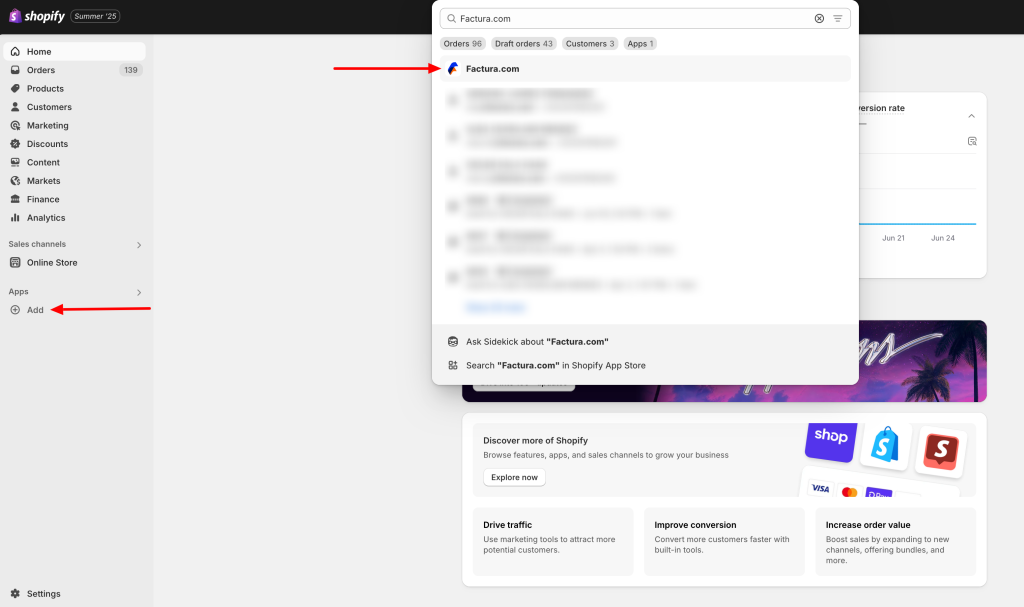The image size is (1024, 607).
Task: Click the Finance bank icon
Action: (15, 199)
